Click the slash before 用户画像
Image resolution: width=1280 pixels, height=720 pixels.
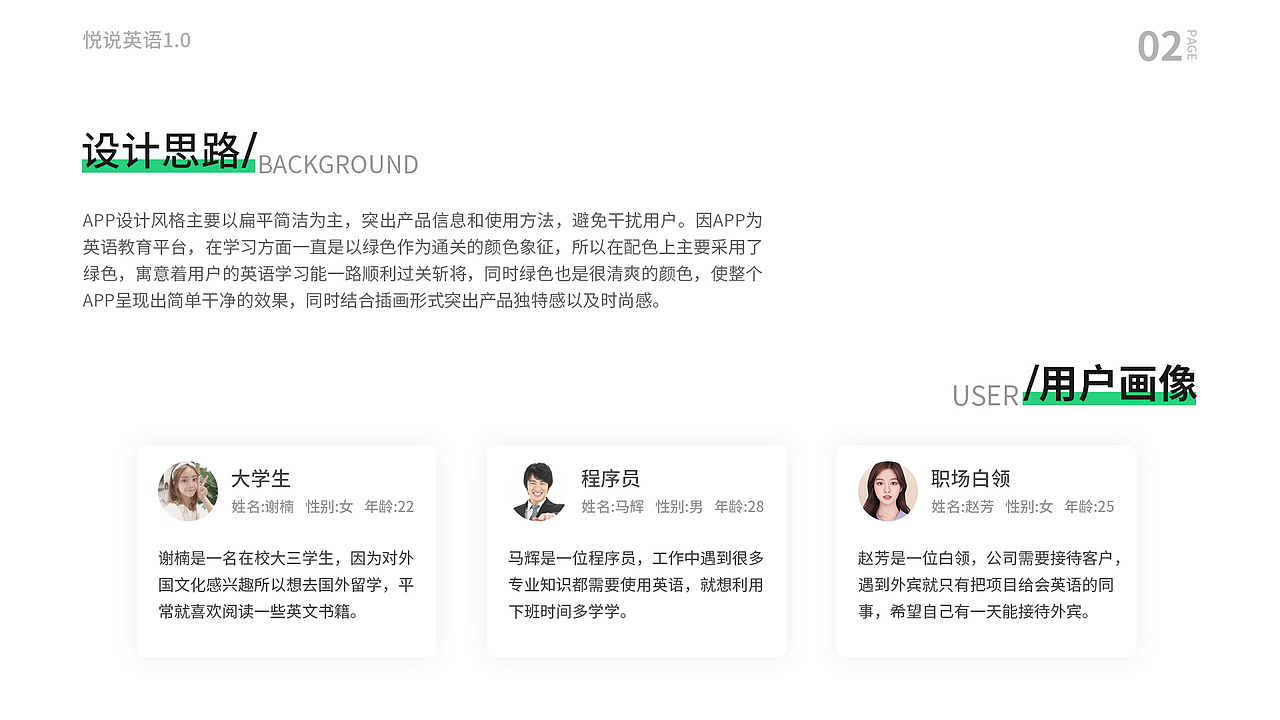pyautogui.click(x=1029, y=382)
